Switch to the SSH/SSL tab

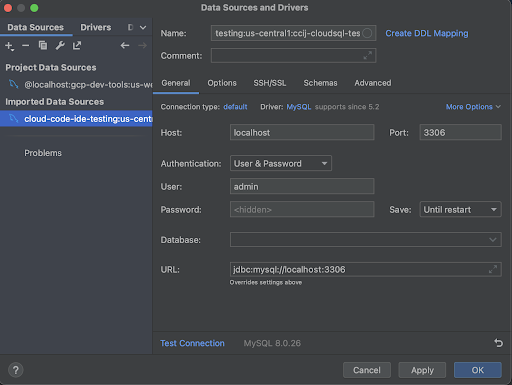[x=270, y=83]
